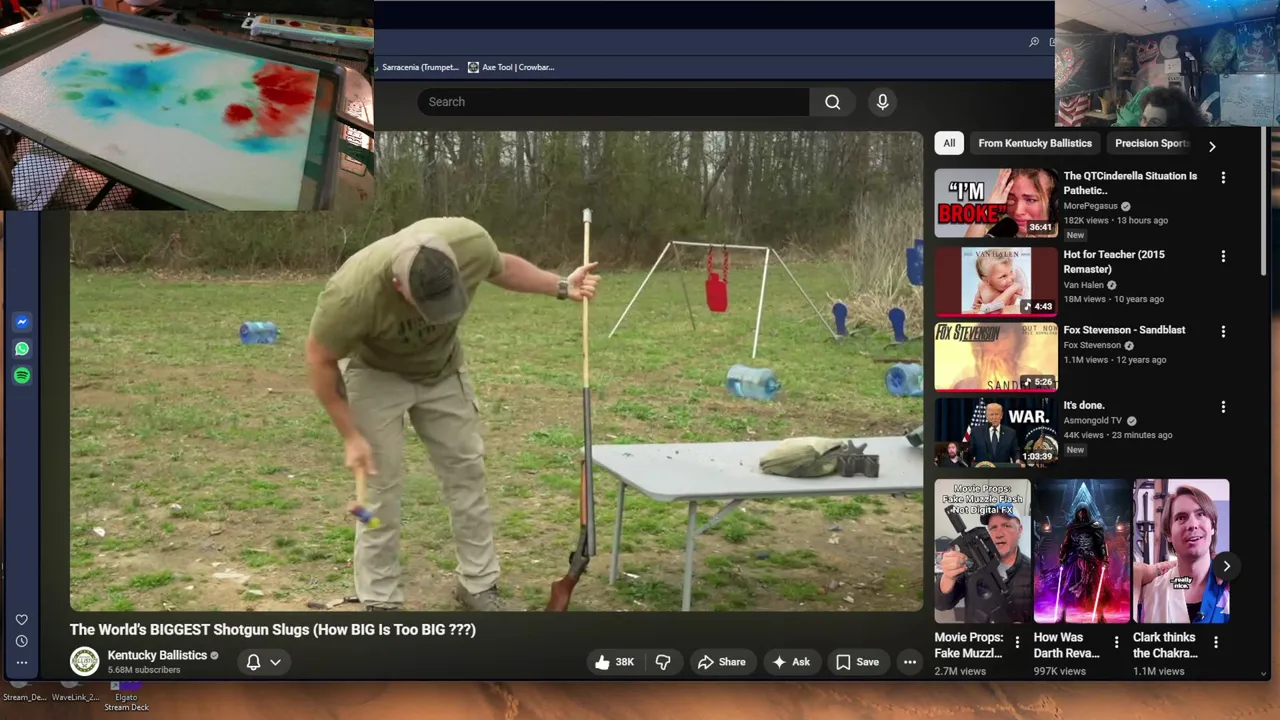This screenshot has width=1280, height=720.
Task: Open WaveLink desktop shortcut
Action: click(75, 692)
